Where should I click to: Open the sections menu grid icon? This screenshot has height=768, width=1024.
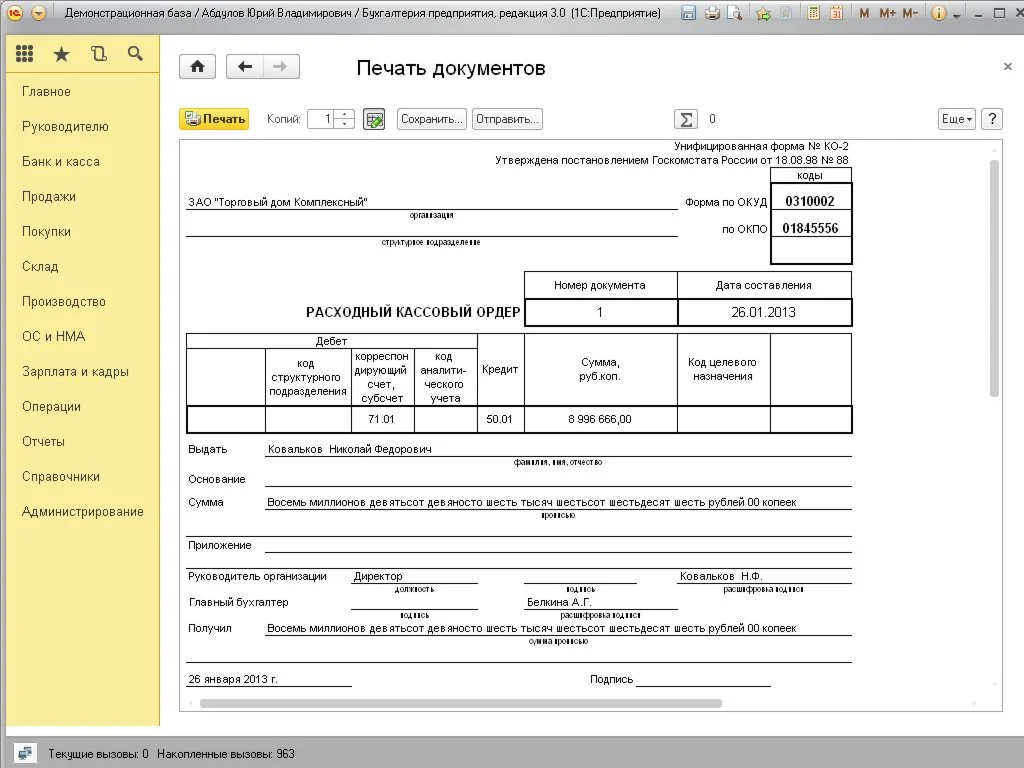[25, 54]
